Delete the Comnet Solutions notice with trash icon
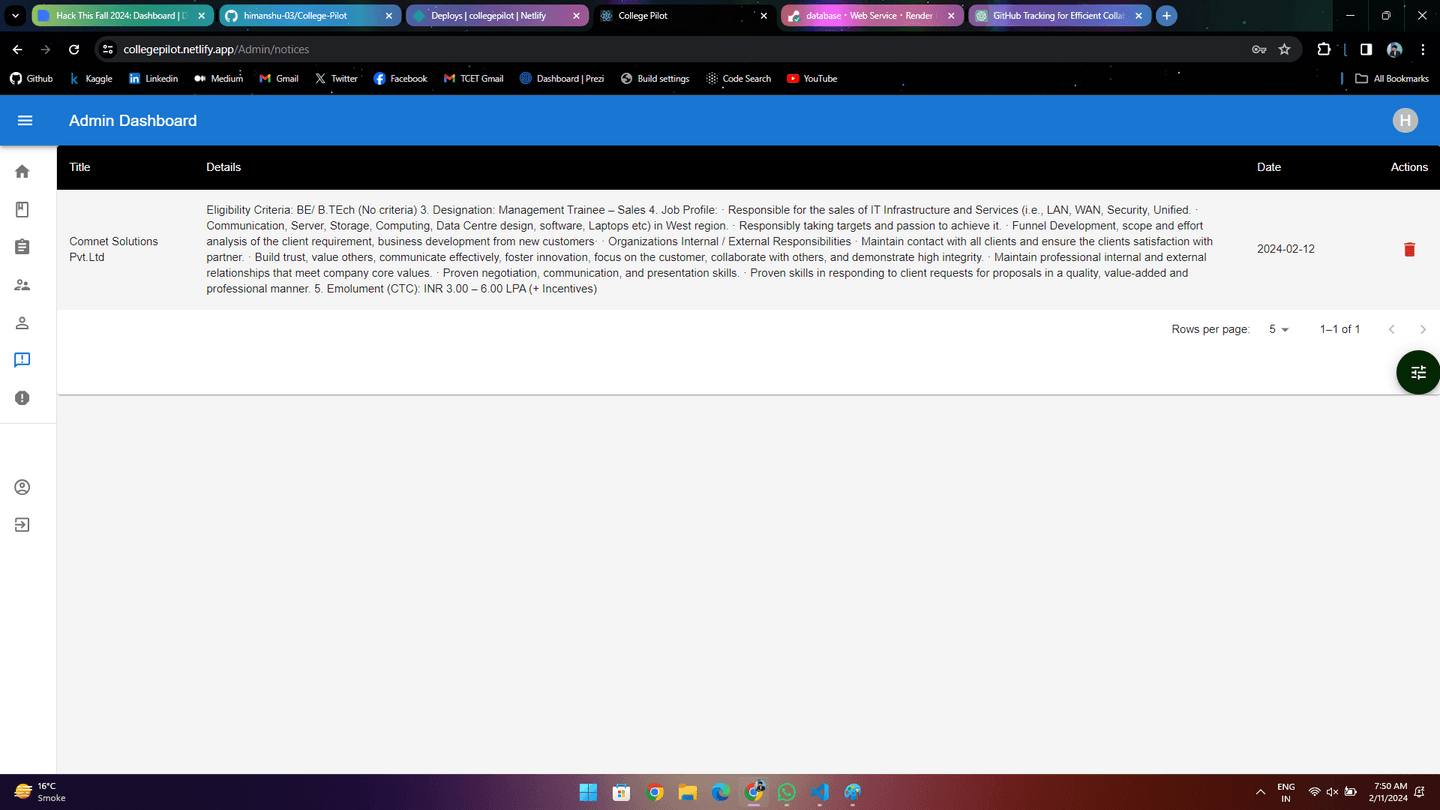Screen dimensions: 1440x810 click(1409, 249)
